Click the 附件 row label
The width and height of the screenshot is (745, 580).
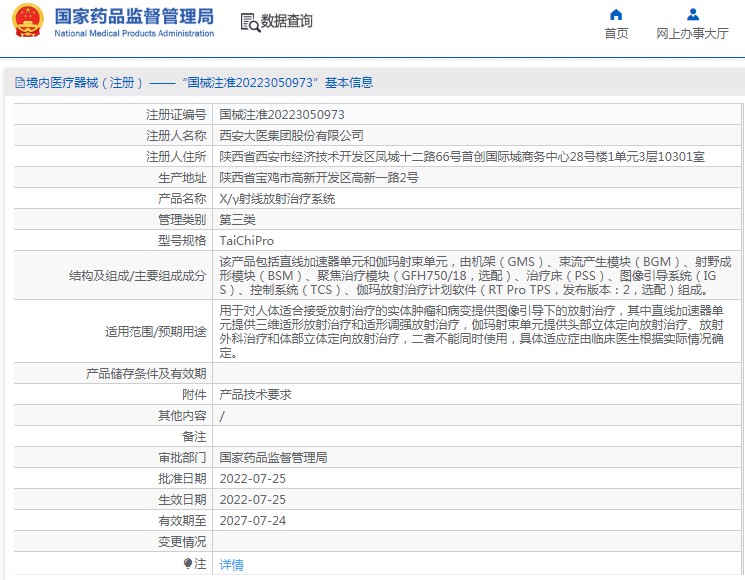click(x=194, y=395)
